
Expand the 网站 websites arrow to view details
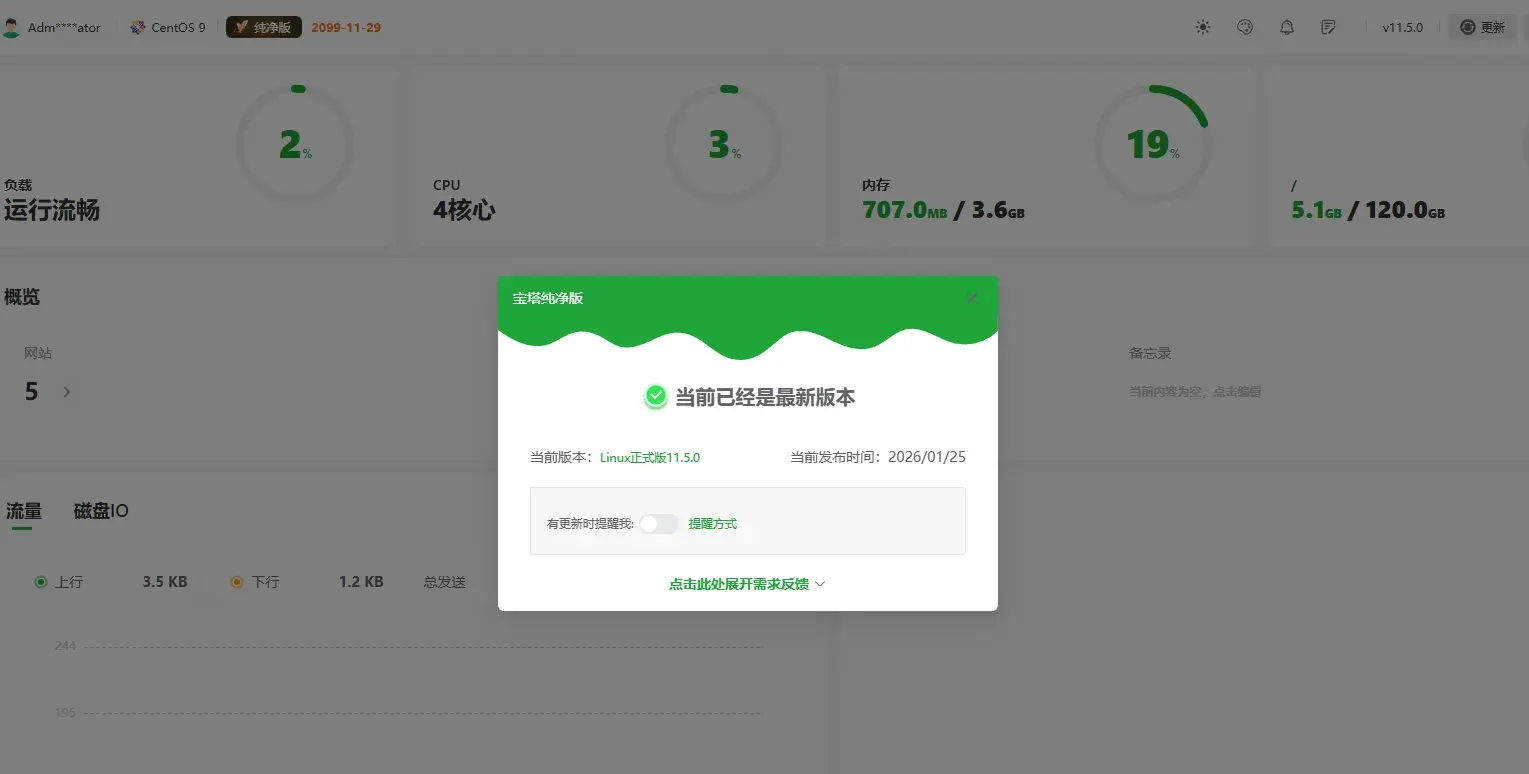66,392
